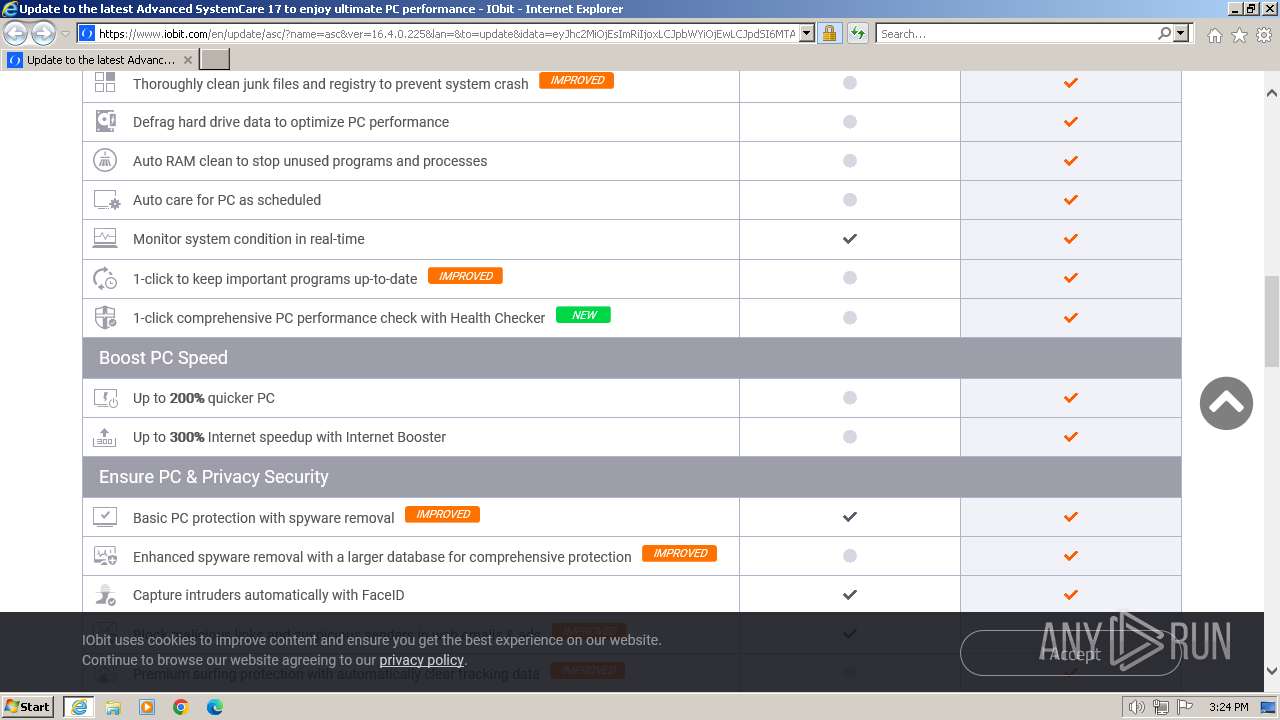This screenshot has height=720, width=1280.
Task: Click the defrag hard drive feature icon
Action: [105, 122]
